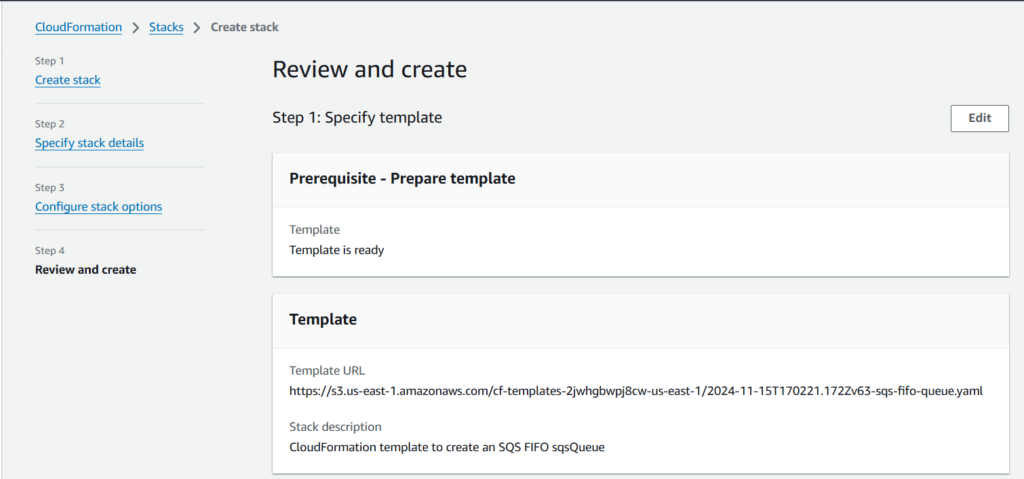
Task: Go to the Stacks breadcrumb link
Action: click(x=166, y=27)
